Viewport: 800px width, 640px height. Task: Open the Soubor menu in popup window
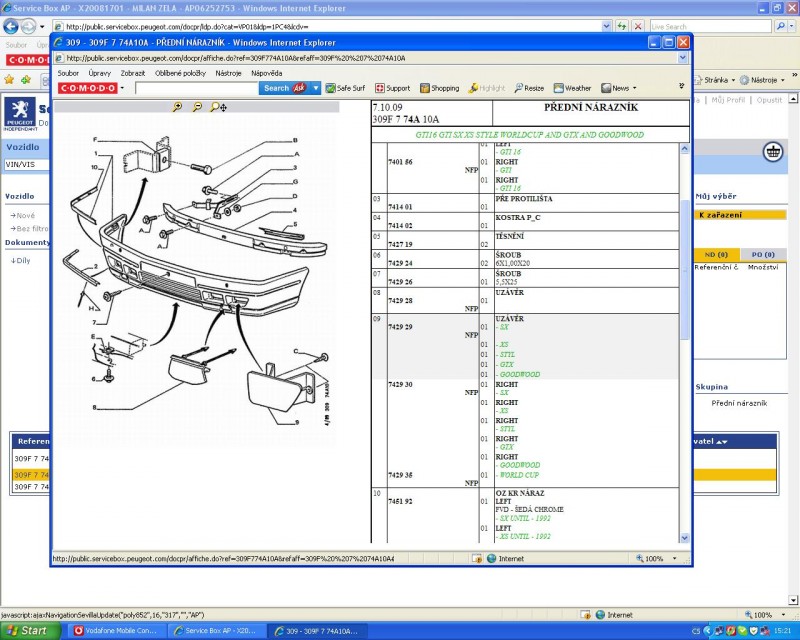click(x=68, y=73)
